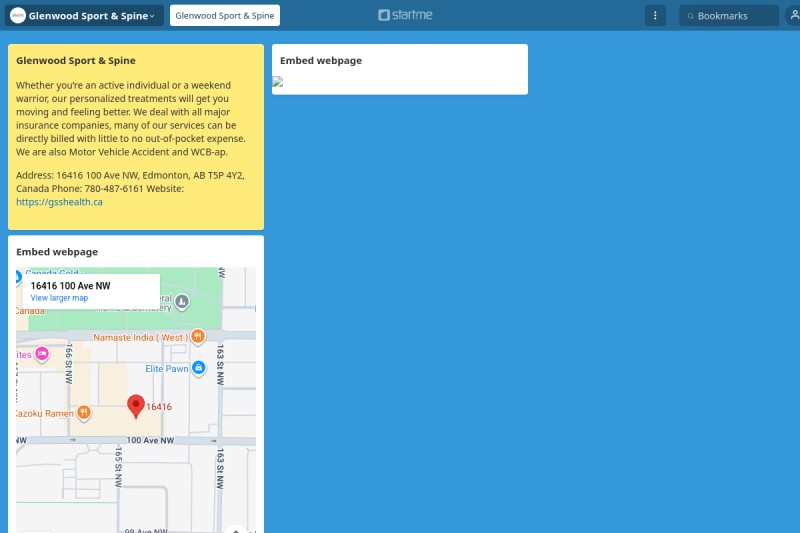Click the search magnifier icon in Bookmarks field
The image size is (800, 533).
(x=690, y=16)
